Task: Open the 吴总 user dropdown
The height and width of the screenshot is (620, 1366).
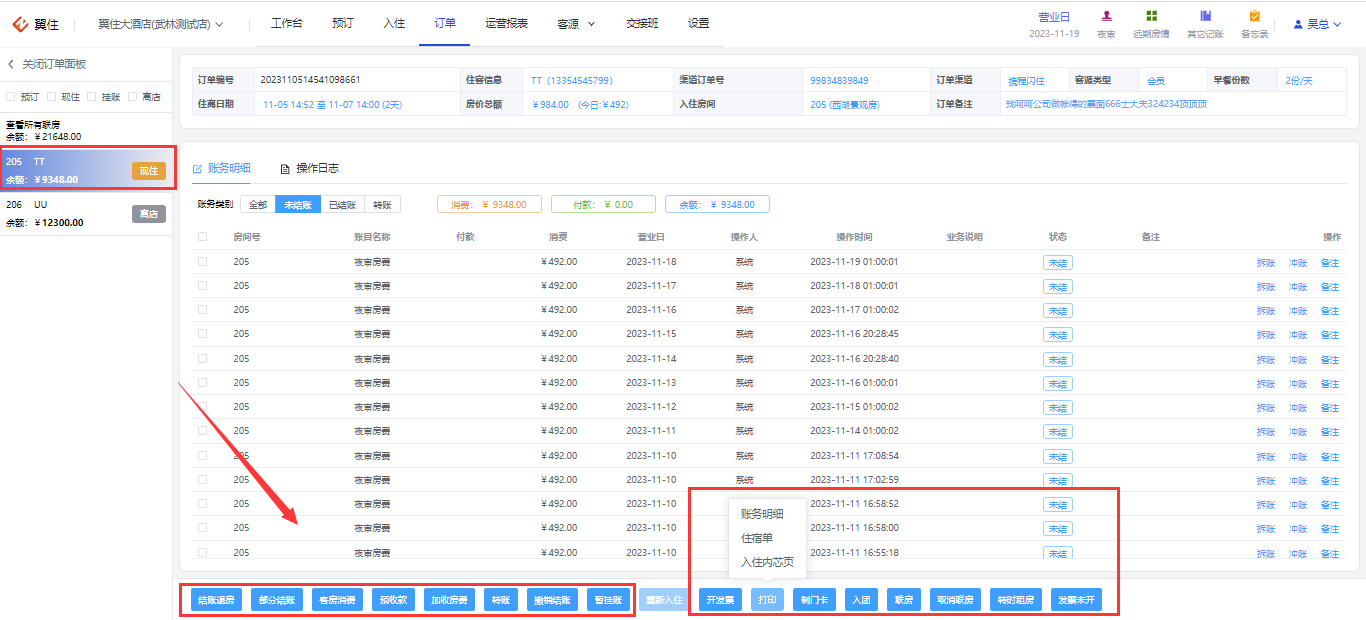Action: (1318, 24)
